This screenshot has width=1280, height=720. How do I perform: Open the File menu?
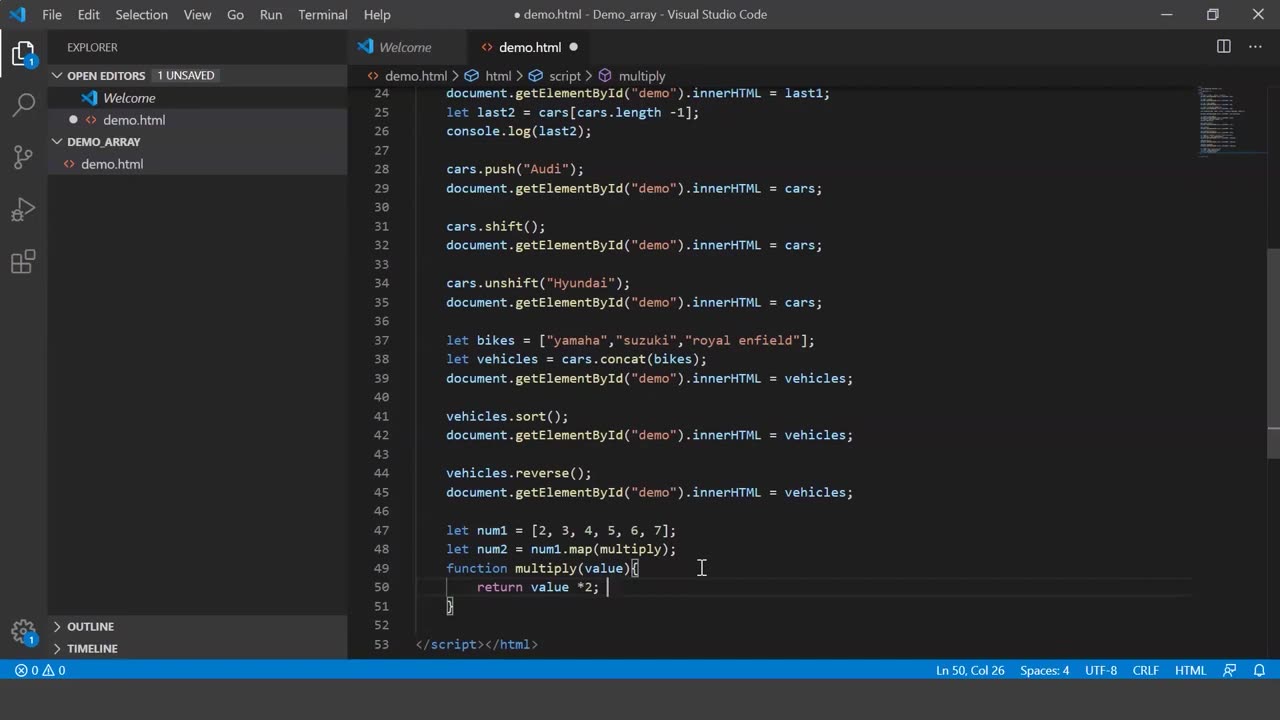[x=52, y=15]
